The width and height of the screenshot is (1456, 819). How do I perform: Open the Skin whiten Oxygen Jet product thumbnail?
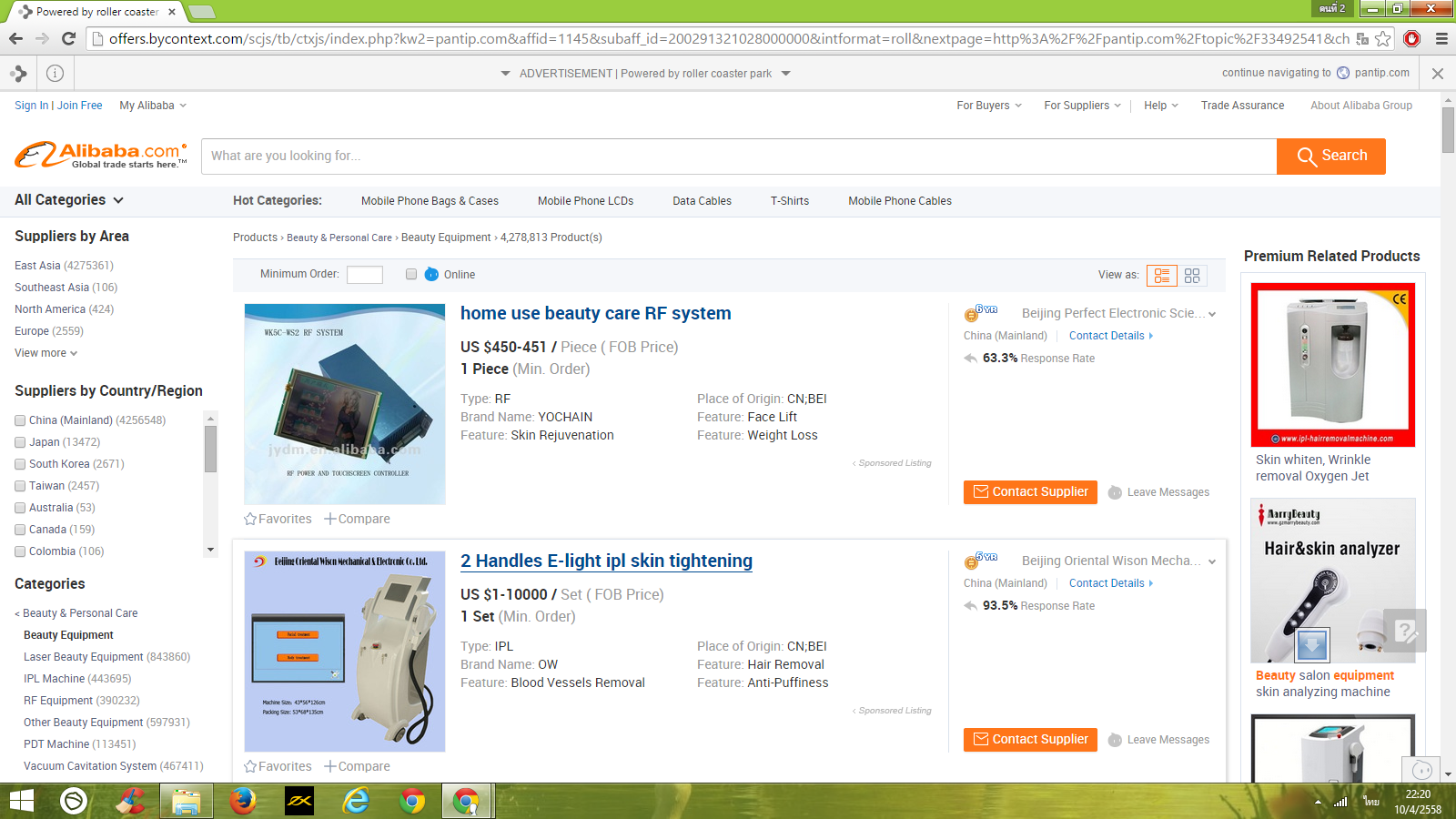tap(1333, 365)
